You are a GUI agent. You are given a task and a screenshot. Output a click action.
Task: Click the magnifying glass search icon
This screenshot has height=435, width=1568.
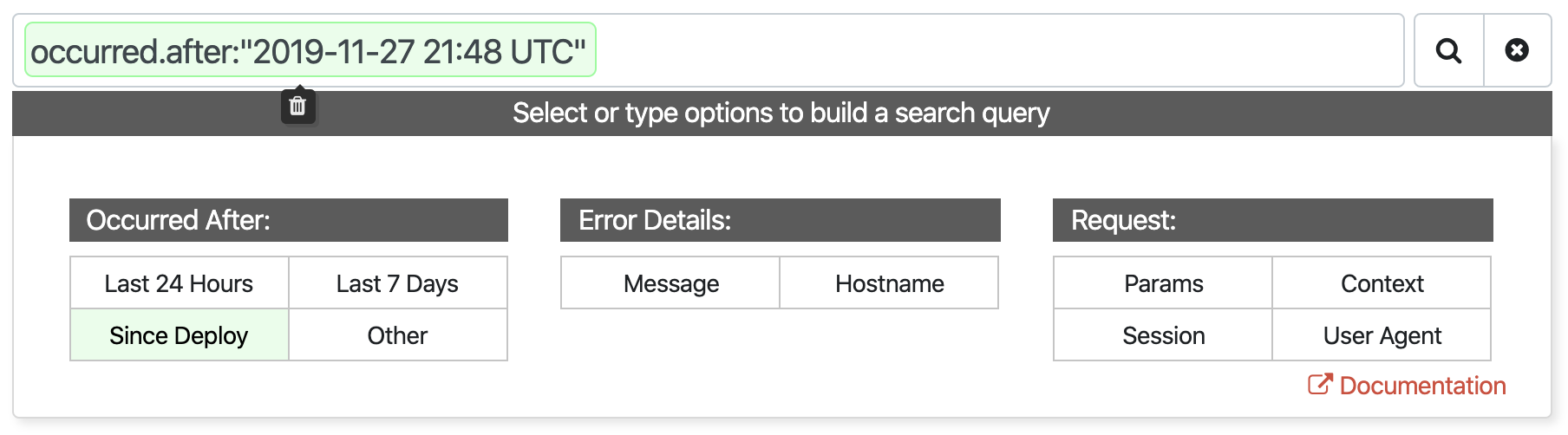pos(1448,50)
